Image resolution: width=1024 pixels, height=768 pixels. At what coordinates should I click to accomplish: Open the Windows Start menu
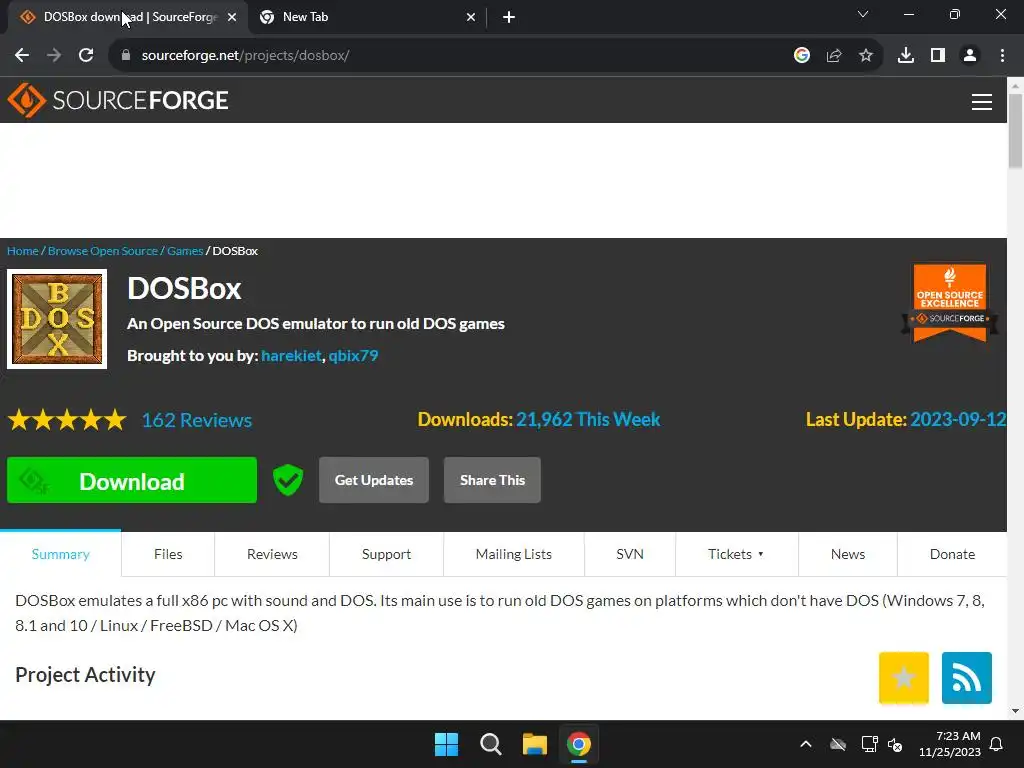tap(447, 744)
